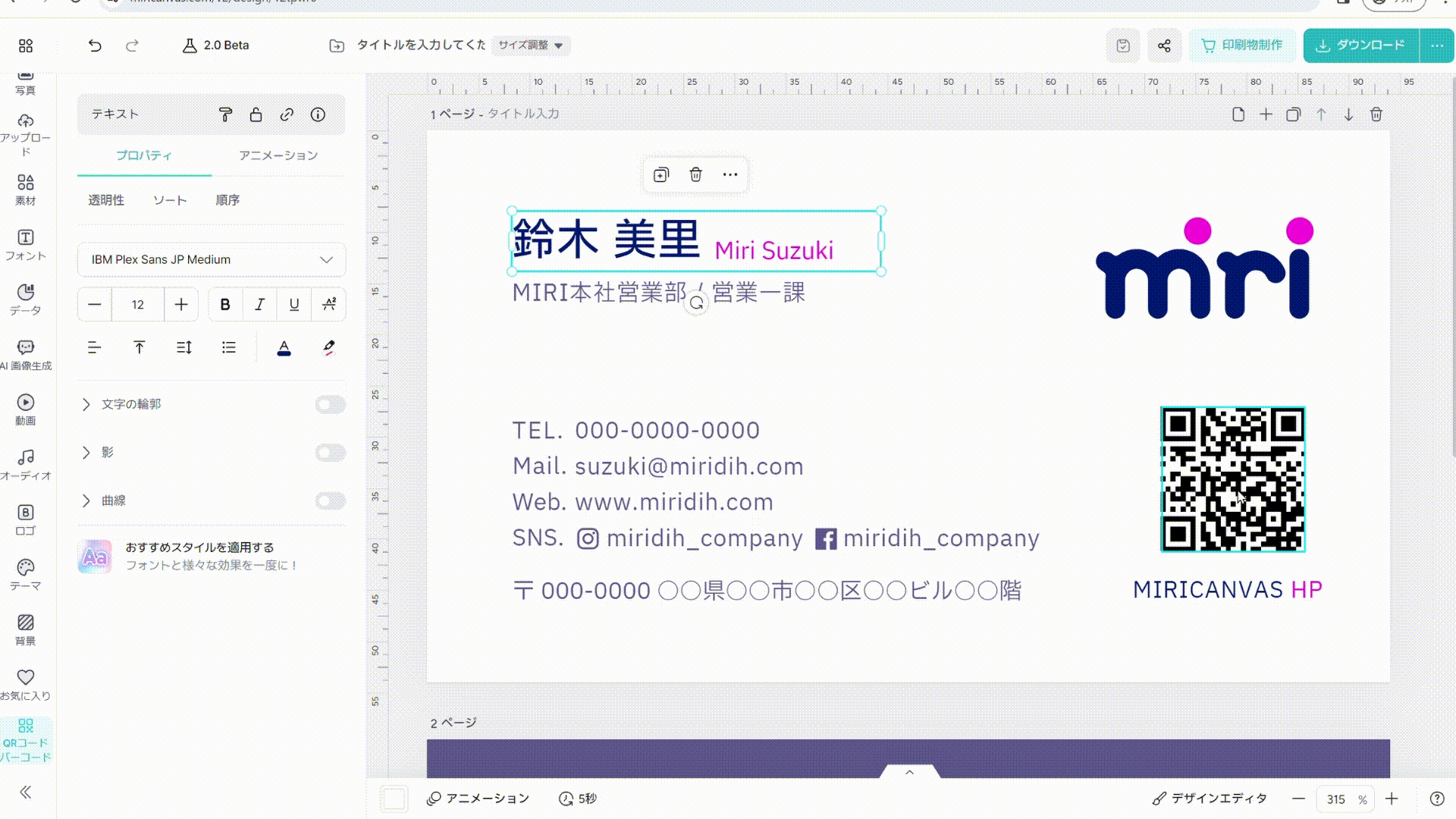
Task: Enable the 影 shadow switch
Action: coord(331,453)
